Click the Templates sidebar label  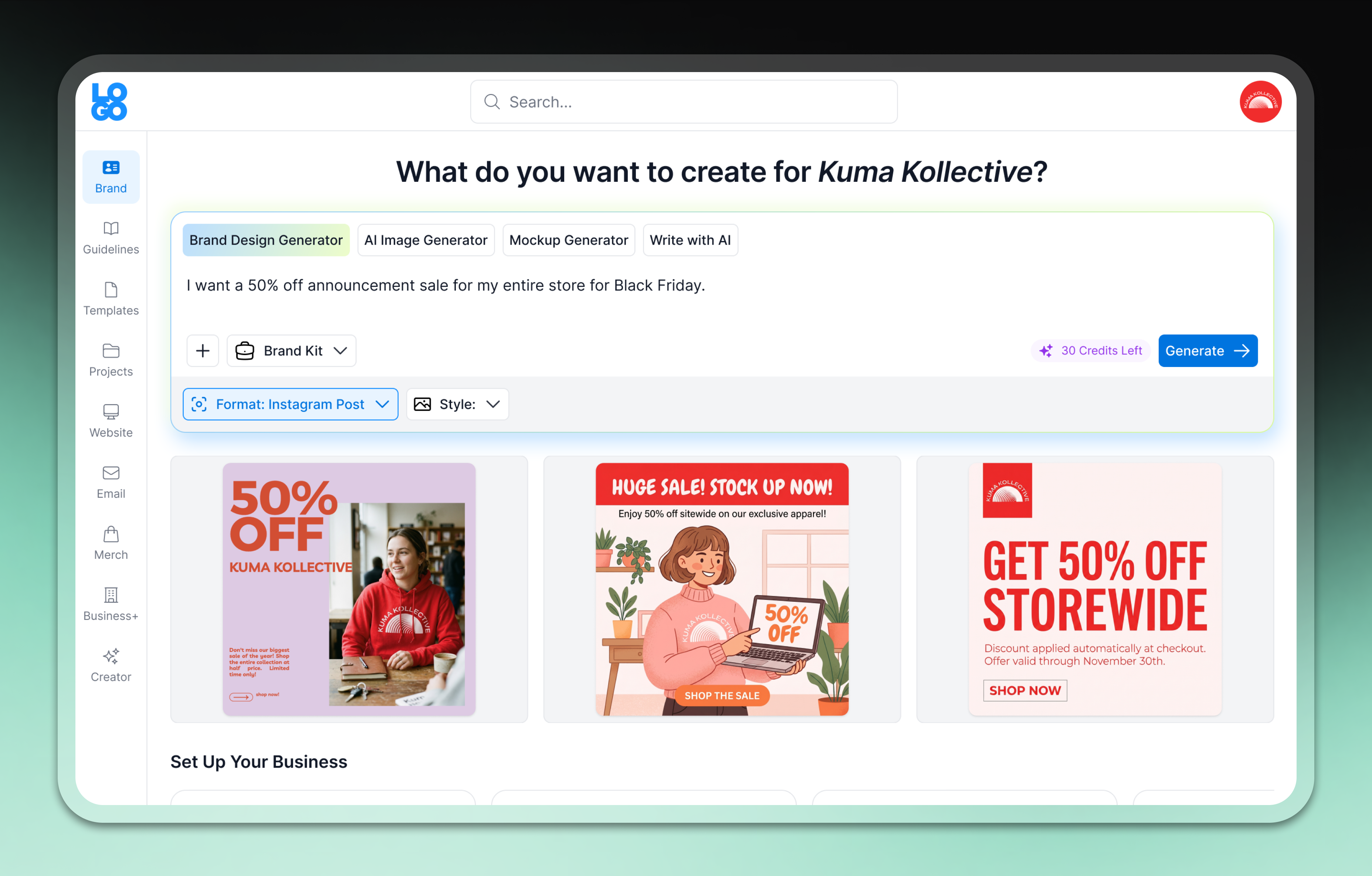click(111, 310)
